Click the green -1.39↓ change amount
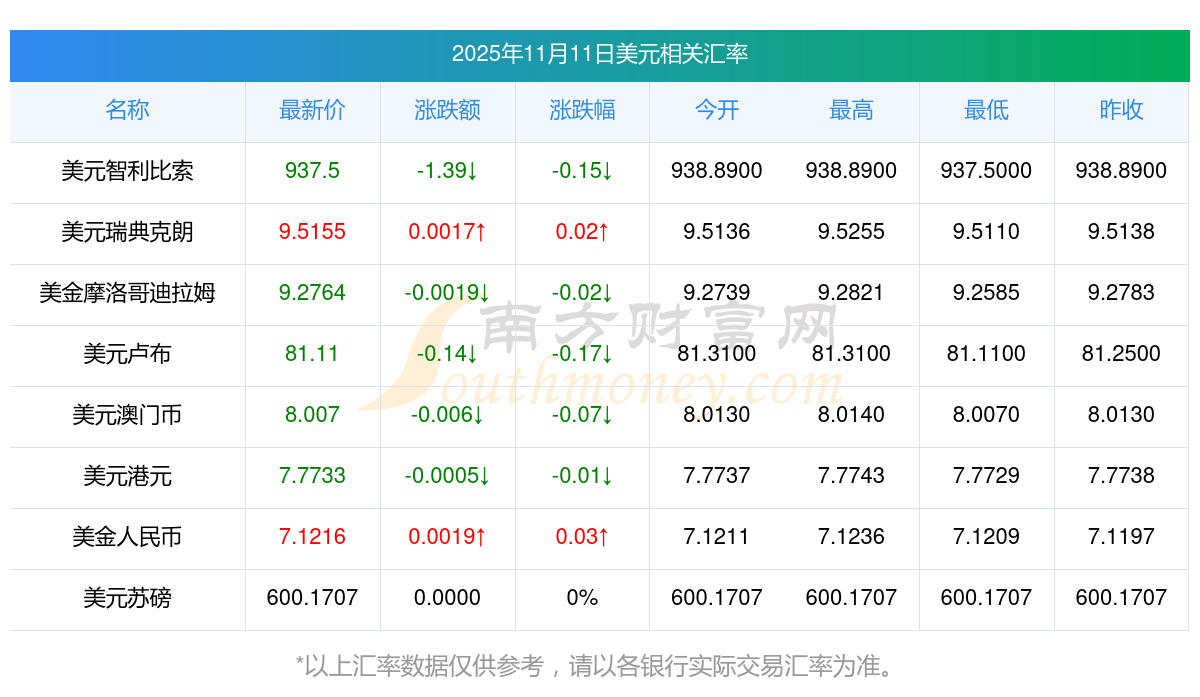Image resolution: width=1200 pixels, height=697 pixels. 447,171
